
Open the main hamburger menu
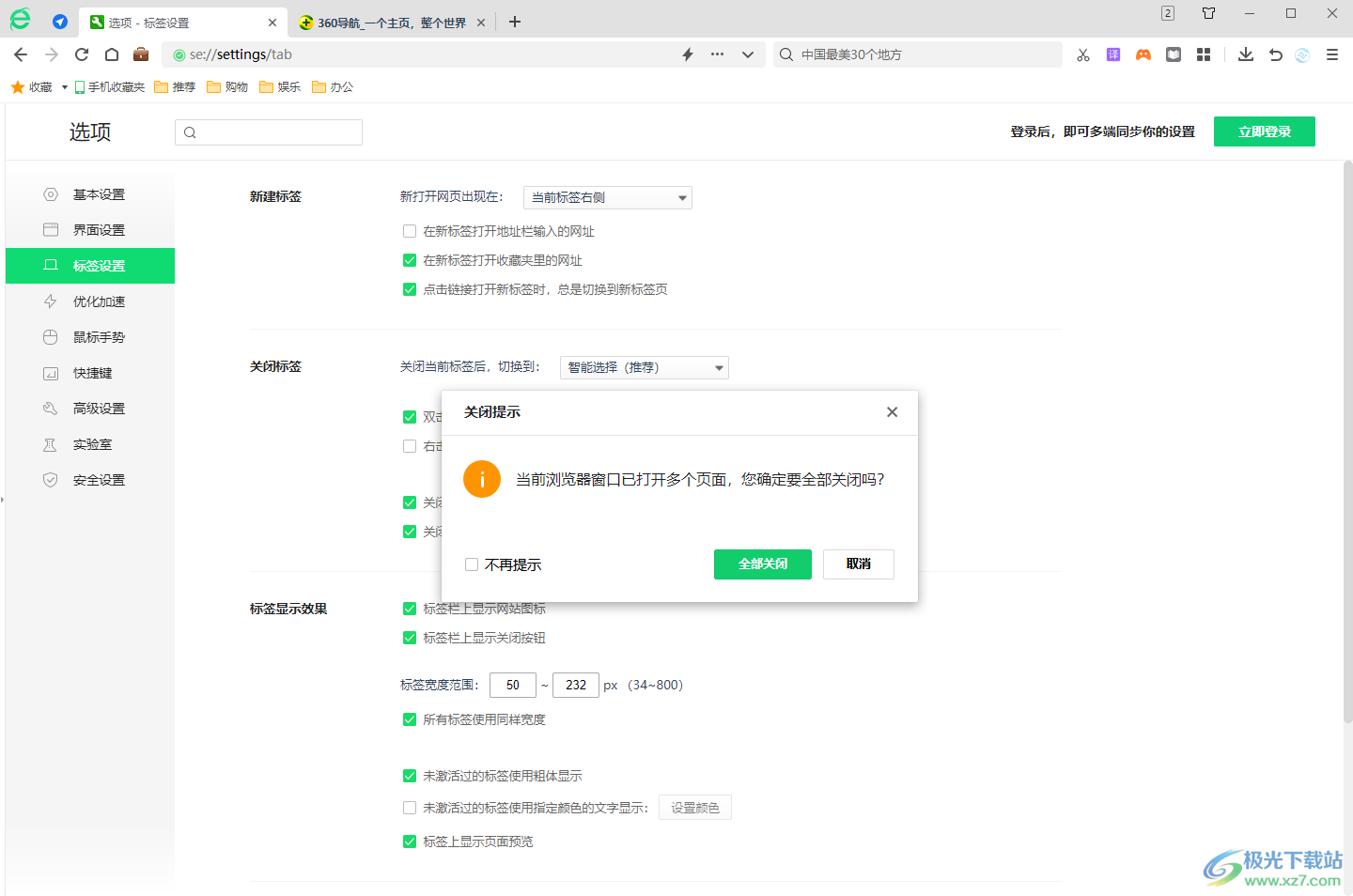(x=1332, y=54)
